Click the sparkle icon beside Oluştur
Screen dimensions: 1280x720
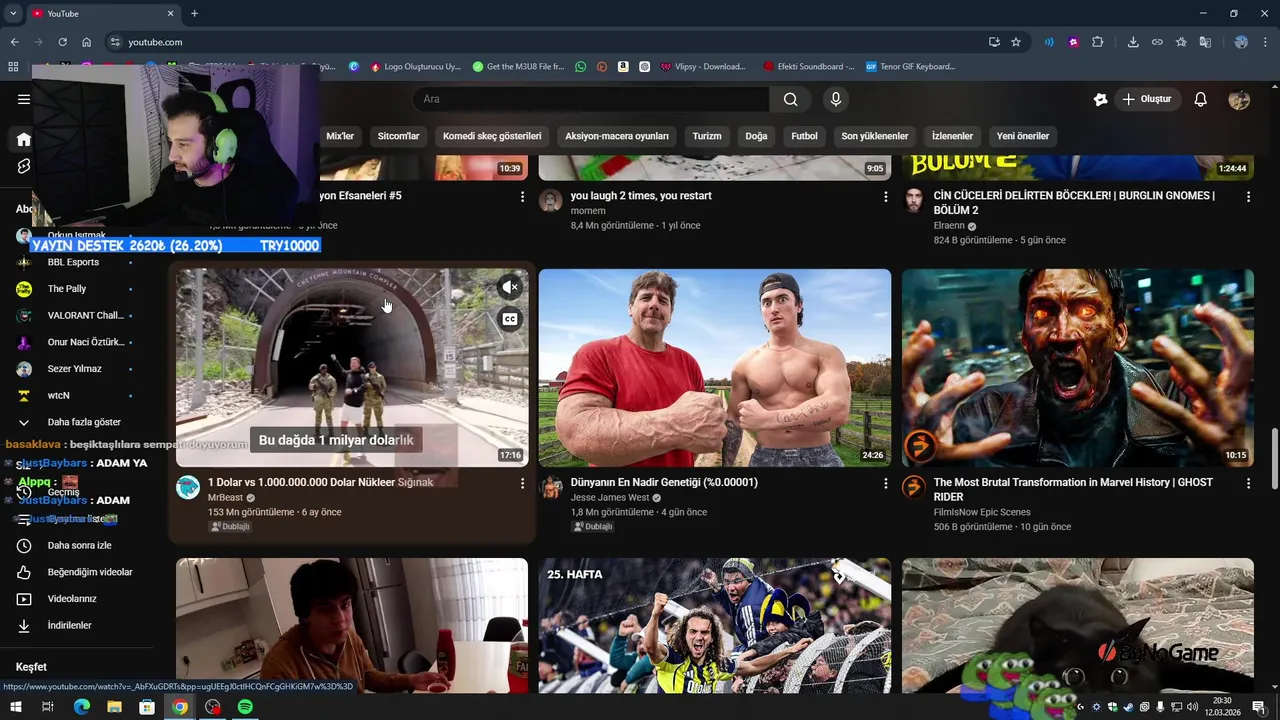point(1100,99)
